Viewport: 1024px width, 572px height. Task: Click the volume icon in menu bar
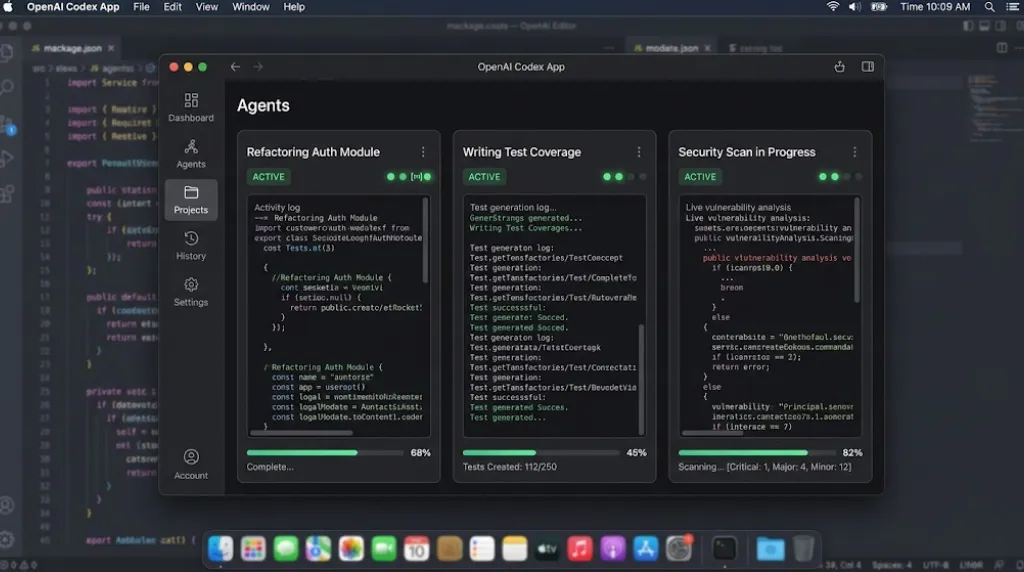tap(854, 7)
